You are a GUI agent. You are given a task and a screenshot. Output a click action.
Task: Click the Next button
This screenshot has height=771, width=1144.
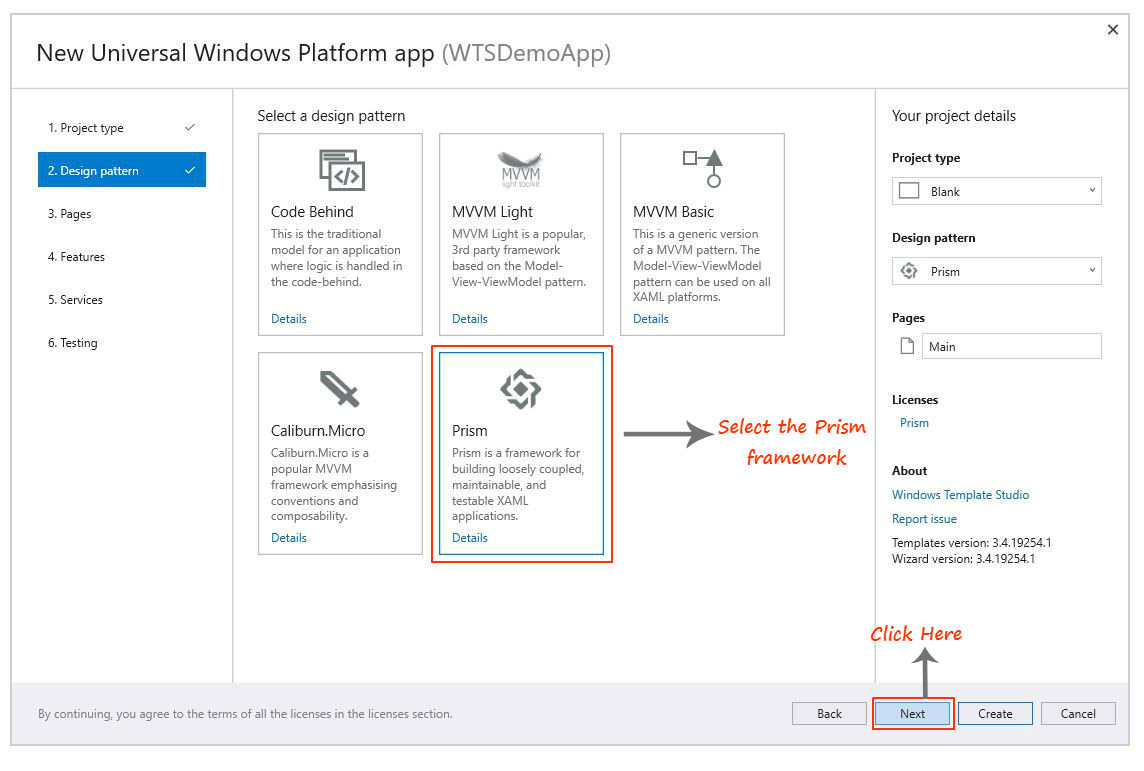point(913,713)
